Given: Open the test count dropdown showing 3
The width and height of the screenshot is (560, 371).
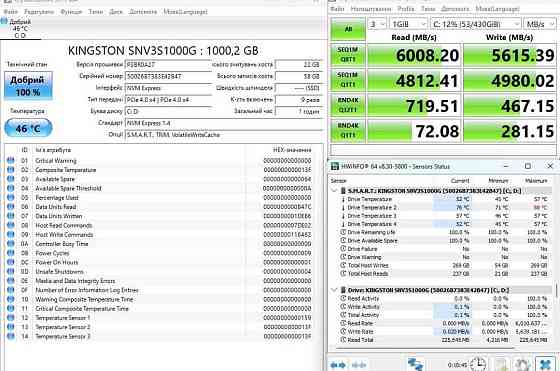Looking at the screenshot, I should click(377, 24).
